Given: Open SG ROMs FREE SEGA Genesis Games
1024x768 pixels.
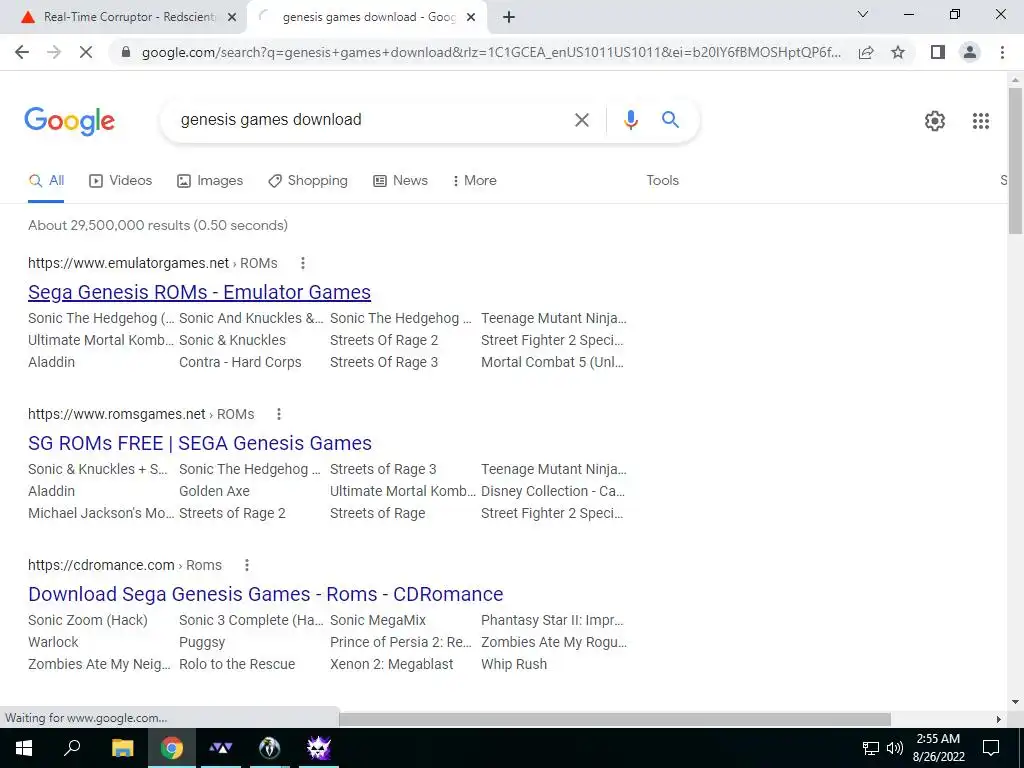Looking at the screenshot, I should click(x=200, y=443).
